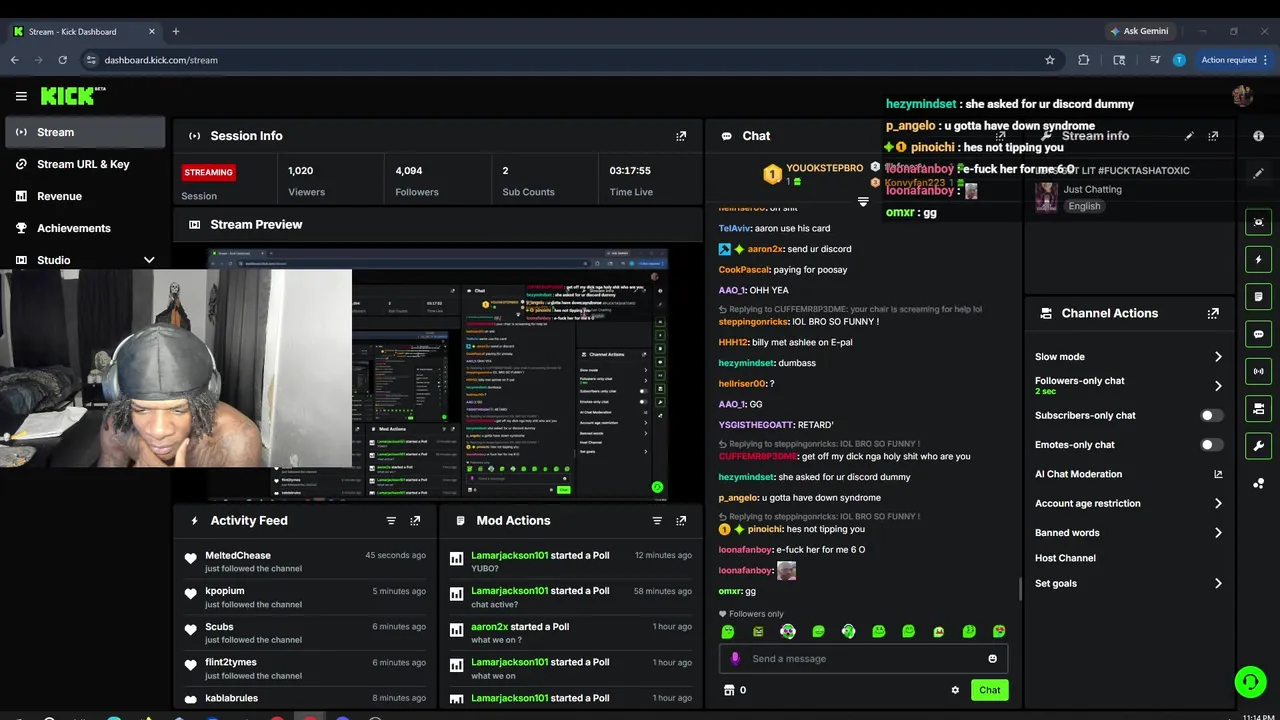Click the green support chat bubble button
Image resolution: width=1280 pixels, height=720 pixels.
coord(1250,682)
